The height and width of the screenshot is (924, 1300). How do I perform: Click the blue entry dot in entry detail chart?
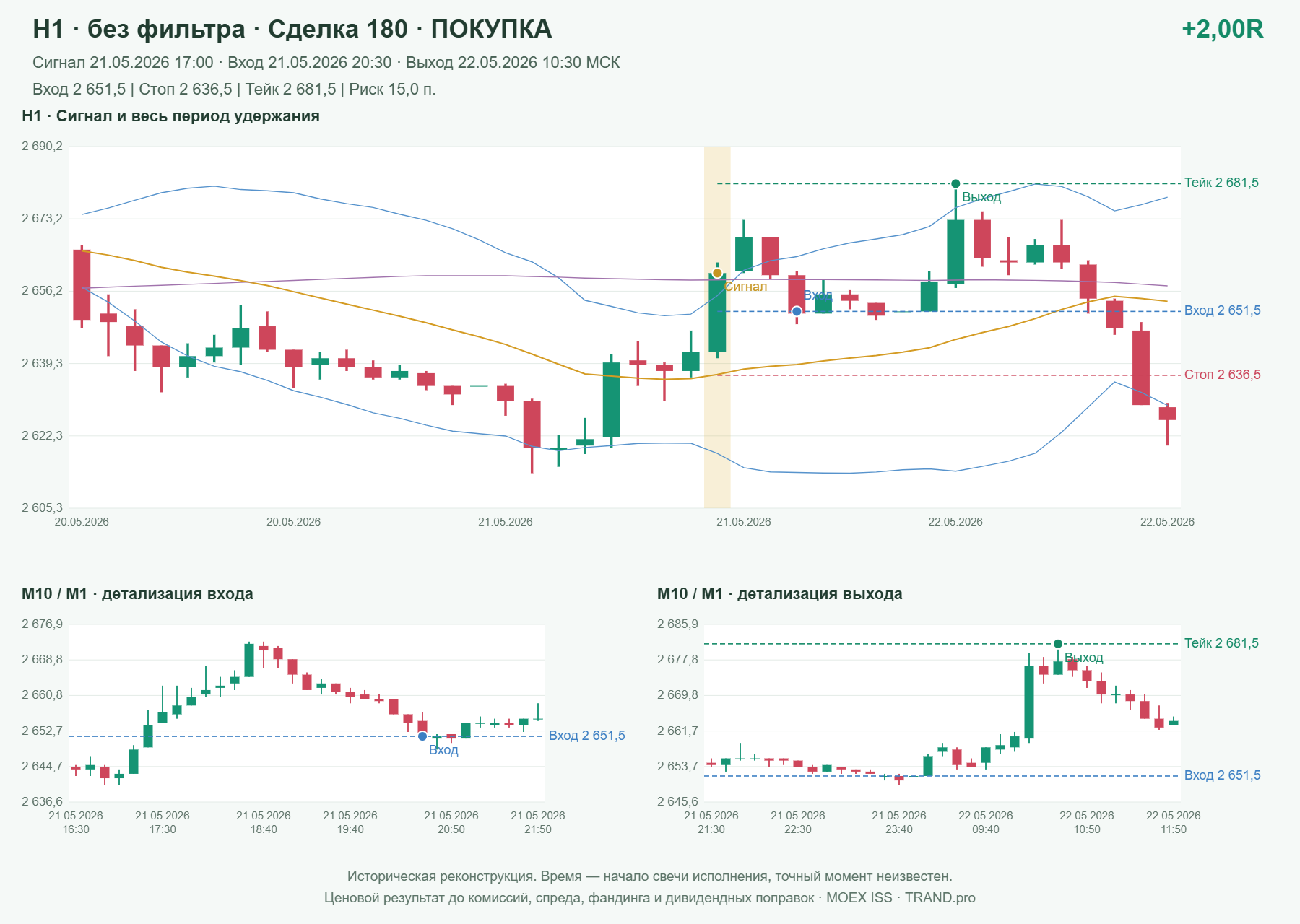[x=422, y=736]
